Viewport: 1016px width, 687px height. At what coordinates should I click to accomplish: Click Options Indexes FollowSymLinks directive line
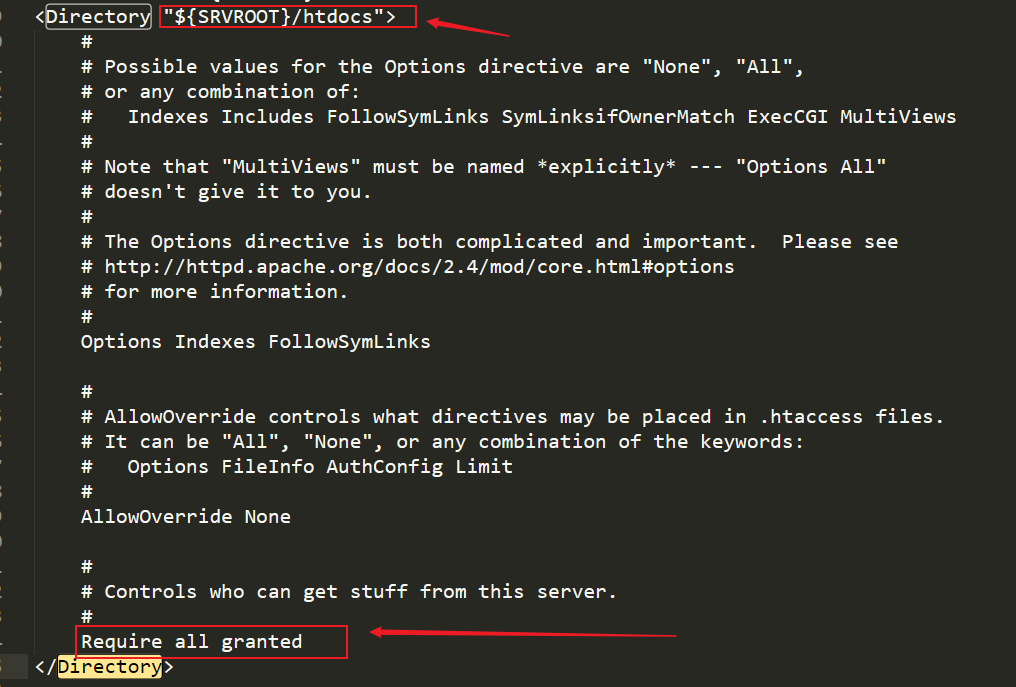[255, 342]
